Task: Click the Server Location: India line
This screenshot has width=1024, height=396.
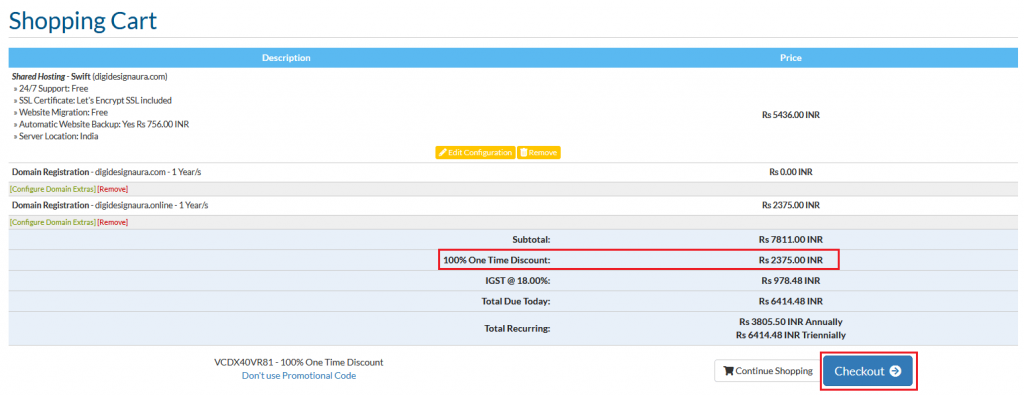Action: [56, 137]
